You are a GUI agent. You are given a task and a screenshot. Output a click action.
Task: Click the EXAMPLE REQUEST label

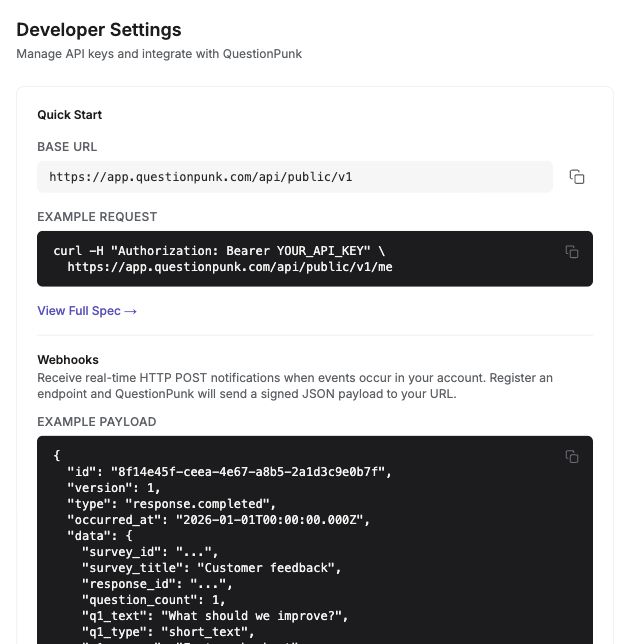coord(97,217)
